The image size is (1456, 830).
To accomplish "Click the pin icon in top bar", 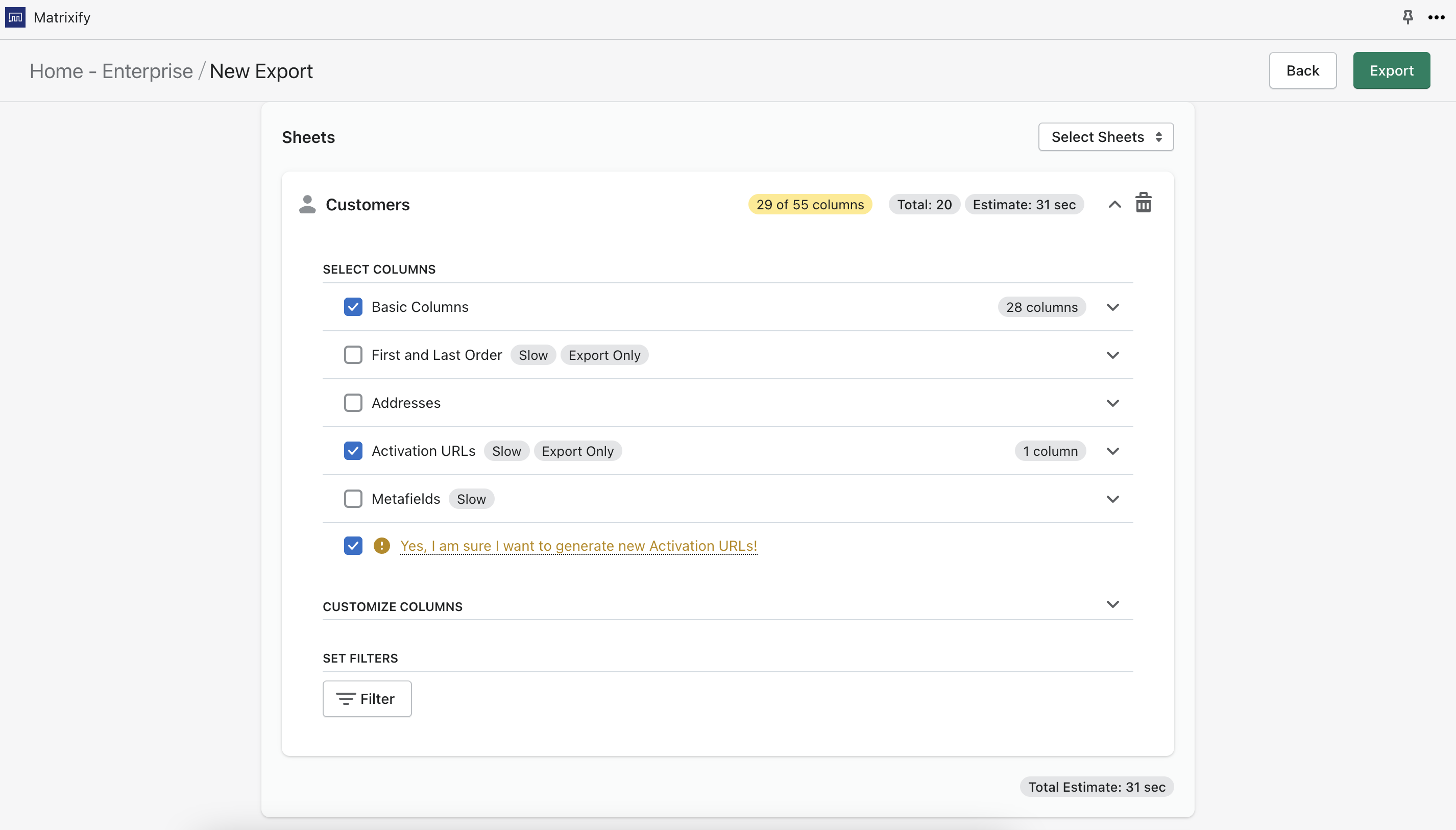I will click(1408, 17).
